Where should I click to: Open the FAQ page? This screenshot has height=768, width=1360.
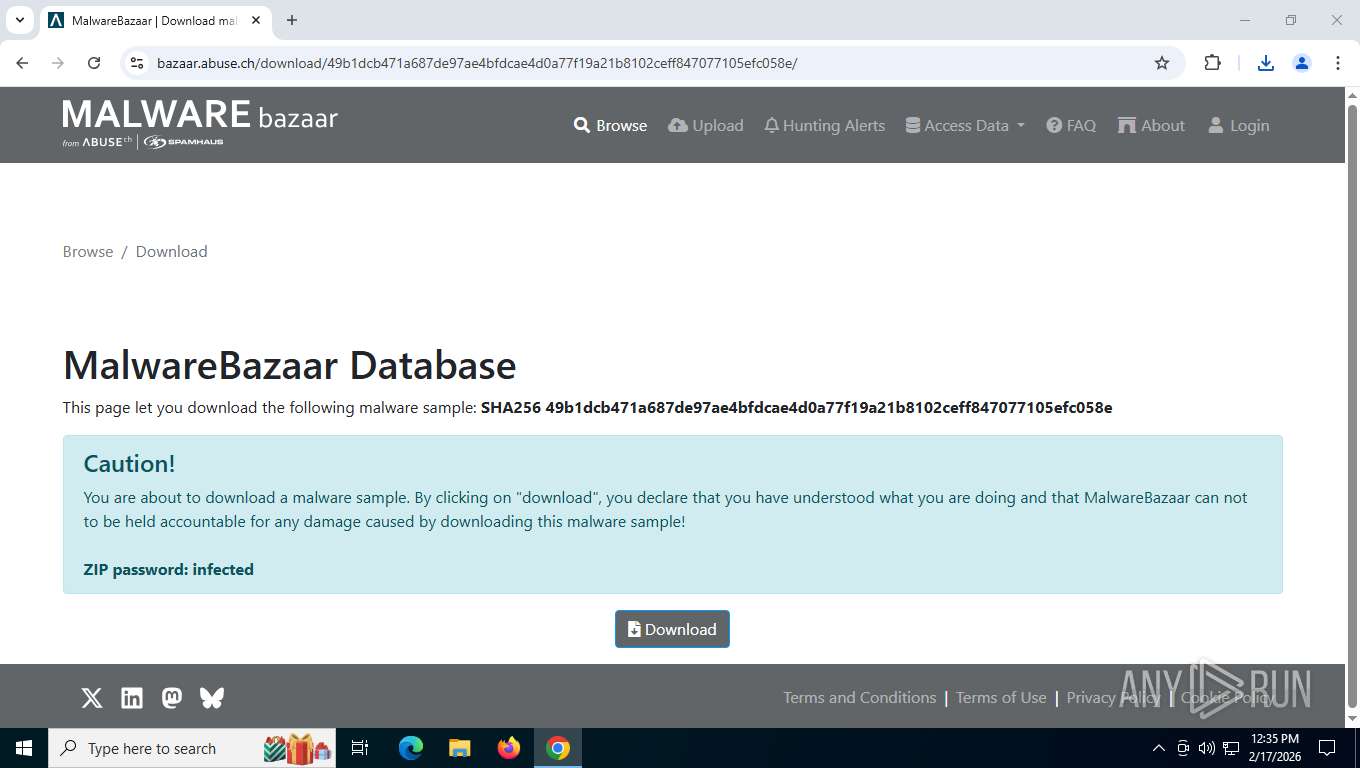[1071, 125]
